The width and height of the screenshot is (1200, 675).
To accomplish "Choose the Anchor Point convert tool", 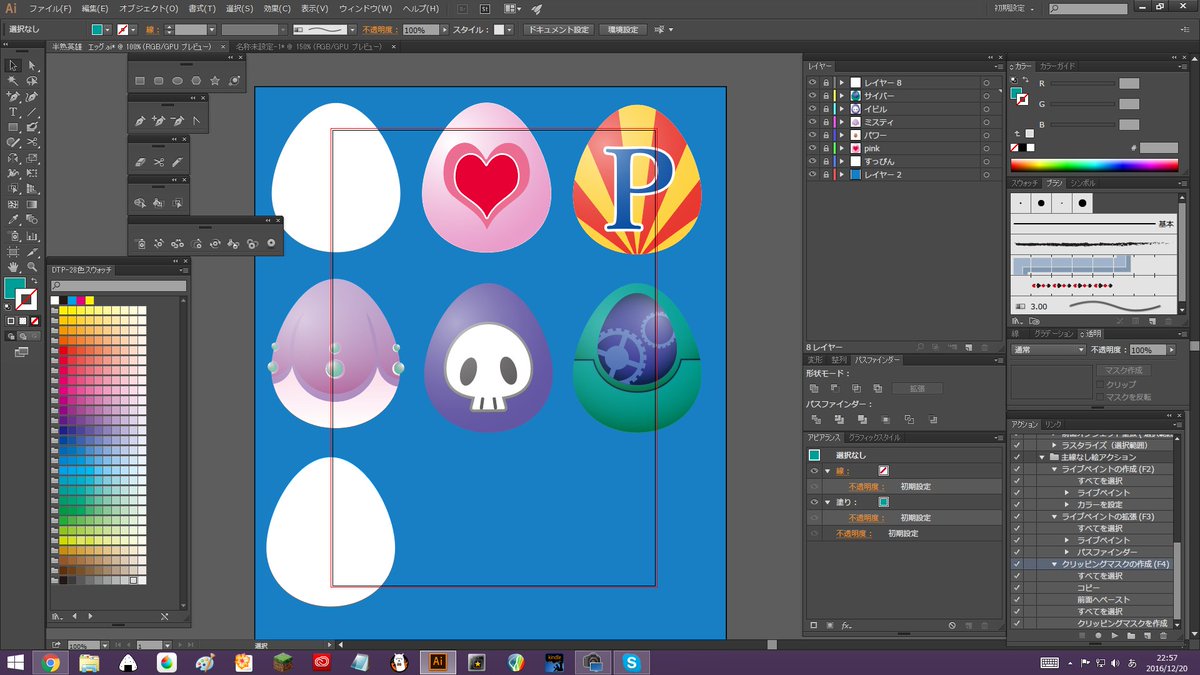I will point(196,121).
